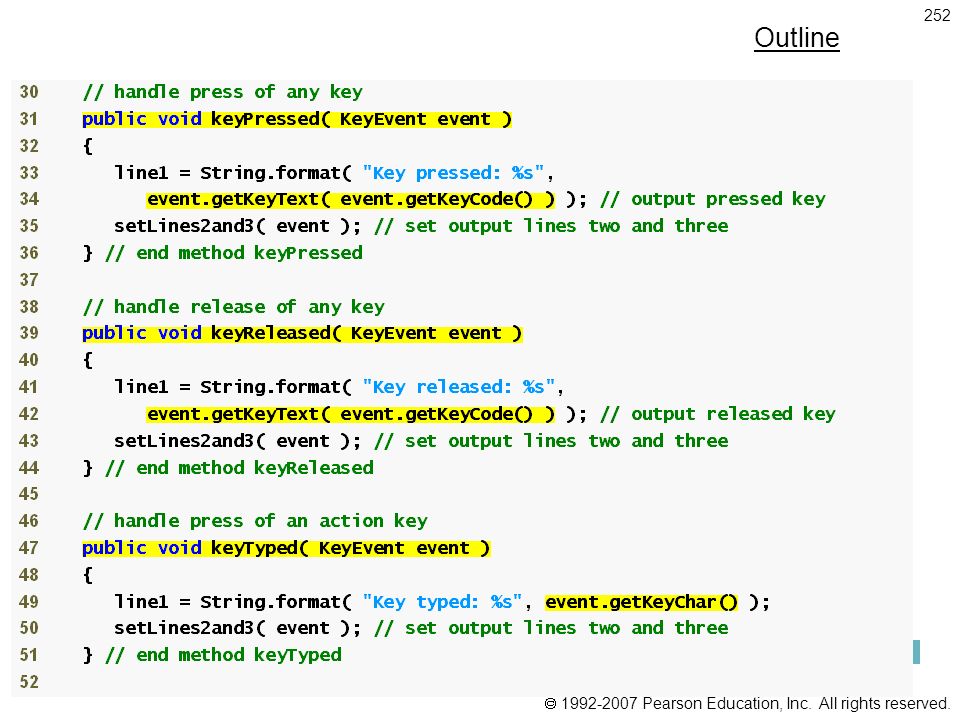This screenshot has width=960, height=720.
Task: Click line number 39
Action: click(29, 334)
